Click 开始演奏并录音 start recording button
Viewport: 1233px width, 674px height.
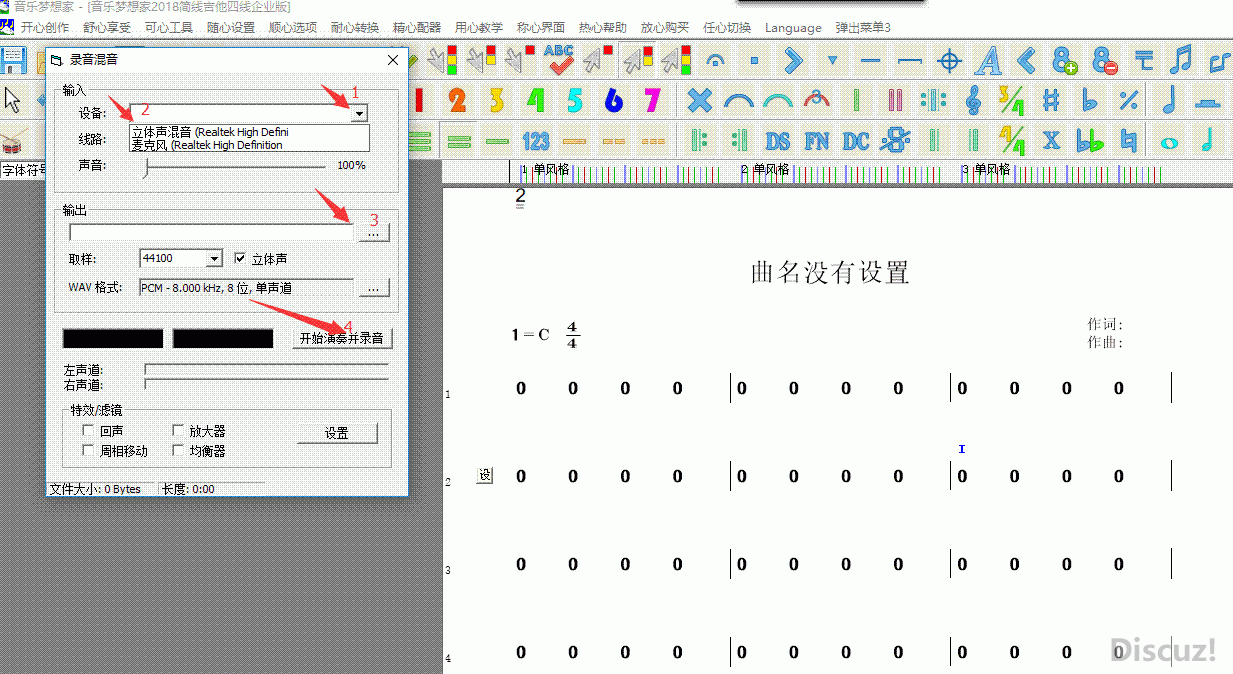pos(341,338)
